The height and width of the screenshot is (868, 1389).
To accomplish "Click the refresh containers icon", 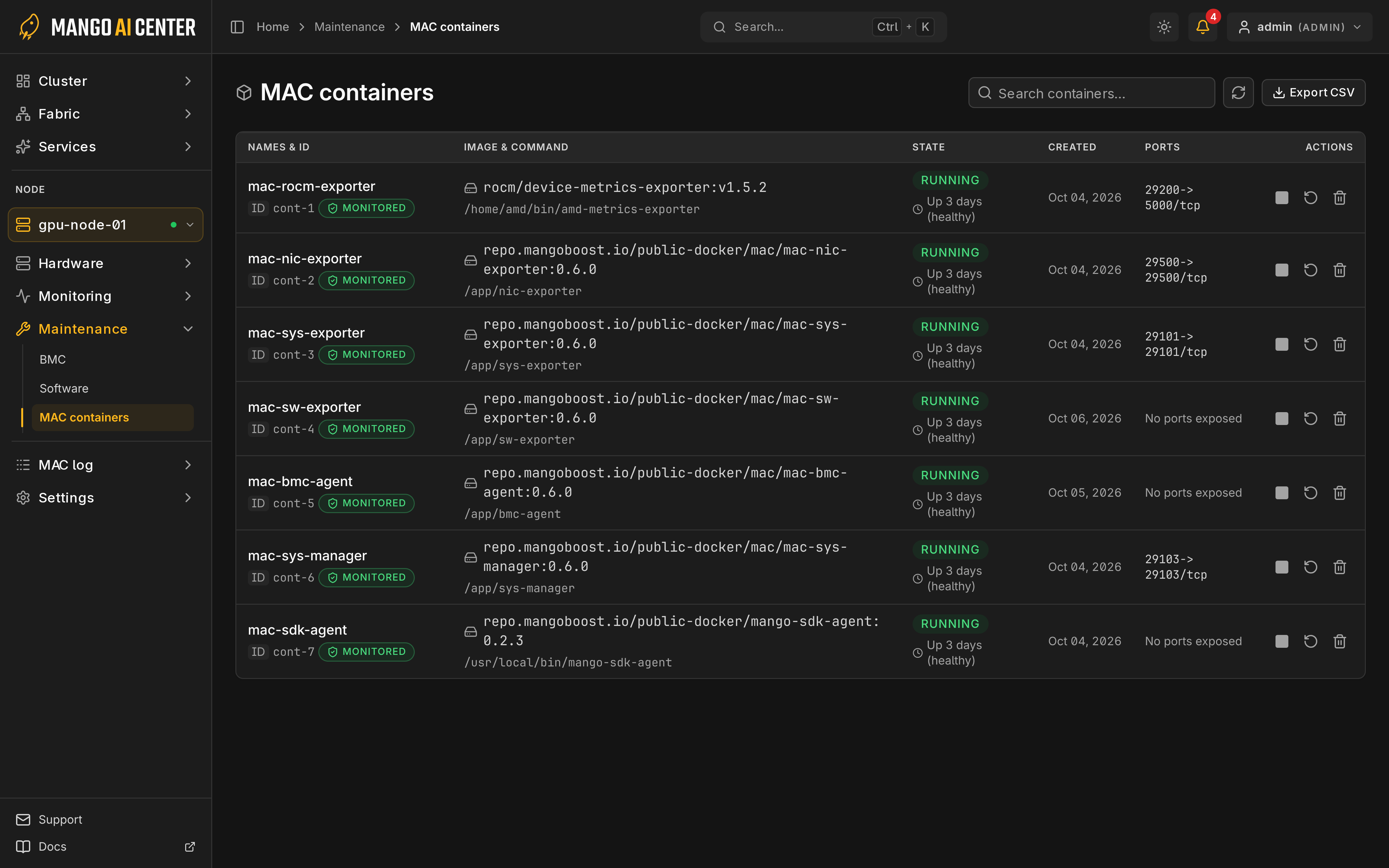I will (x=1238, y=93).
